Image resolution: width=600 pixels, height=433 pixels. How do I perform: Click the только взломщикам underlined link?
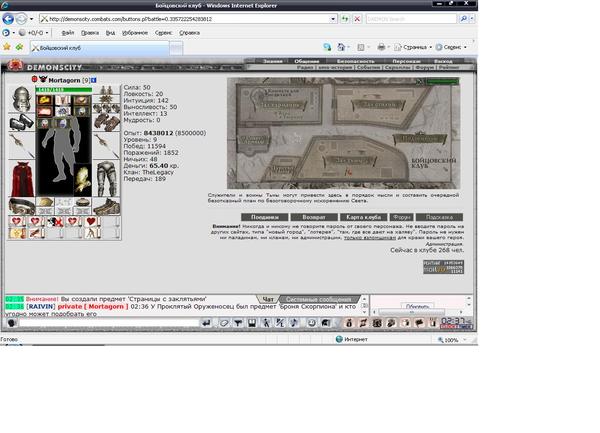pos(370,238)
